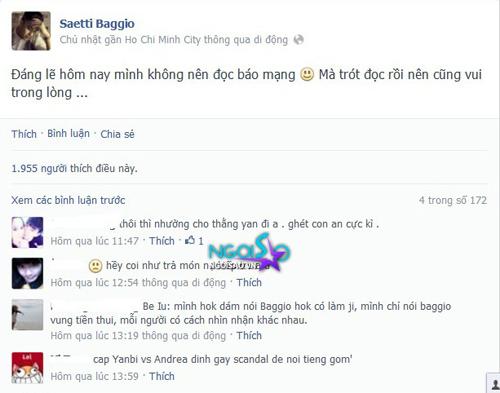This screenshot has height=393, width=500.
Task: Click the smiley emoticon in the post text
Action: pos(307,74)
